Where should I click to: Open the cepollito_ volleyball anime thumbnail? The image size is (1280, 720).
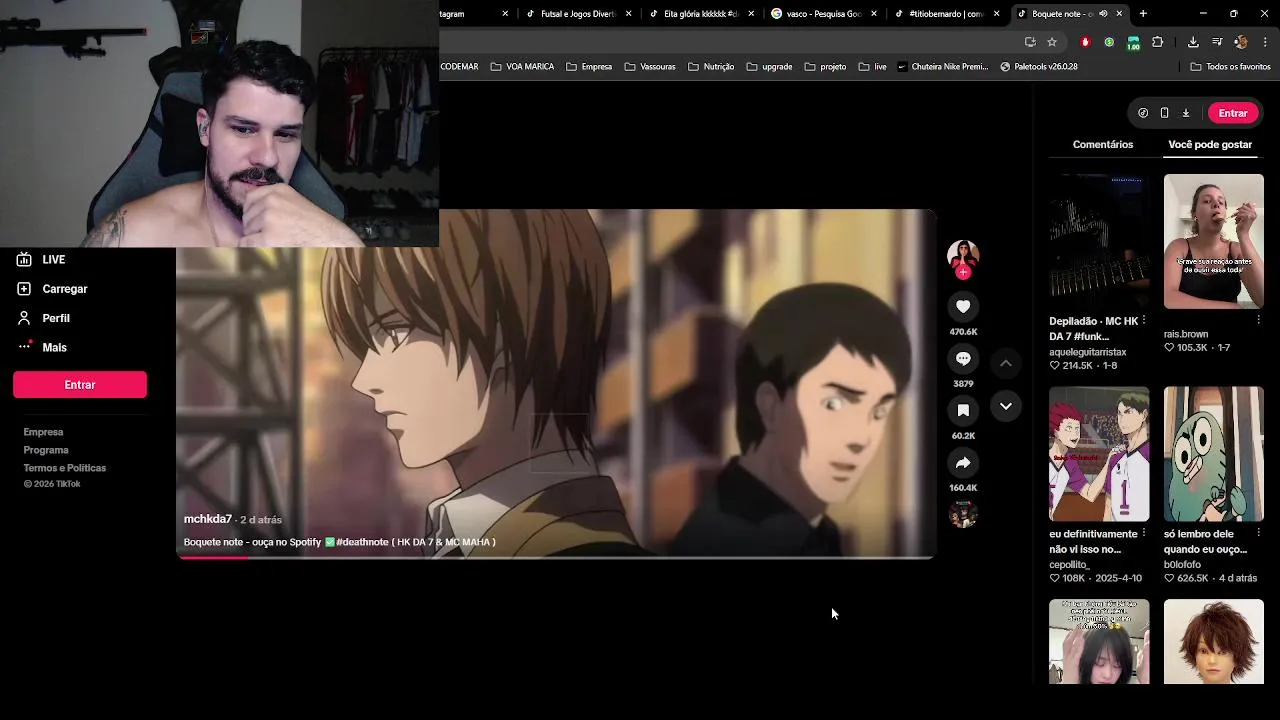[1099, 454]
